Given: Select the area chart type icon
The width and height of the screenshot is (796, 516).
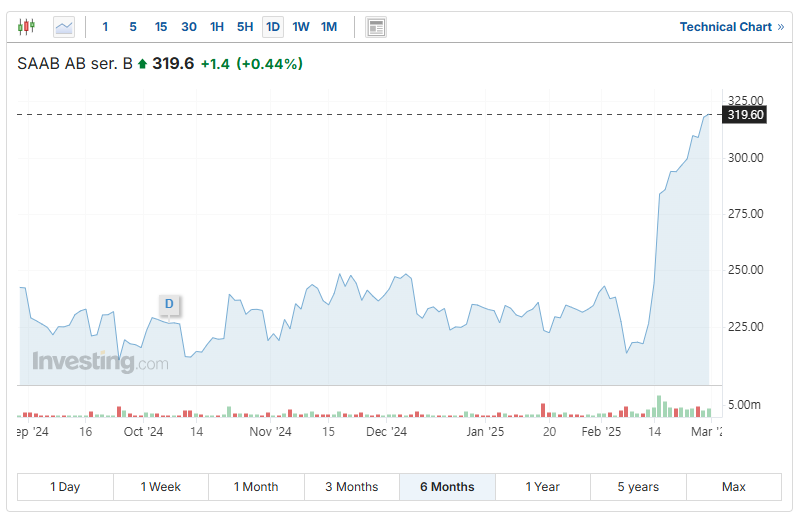Looking at the screenshot, I should coord(64,27).
